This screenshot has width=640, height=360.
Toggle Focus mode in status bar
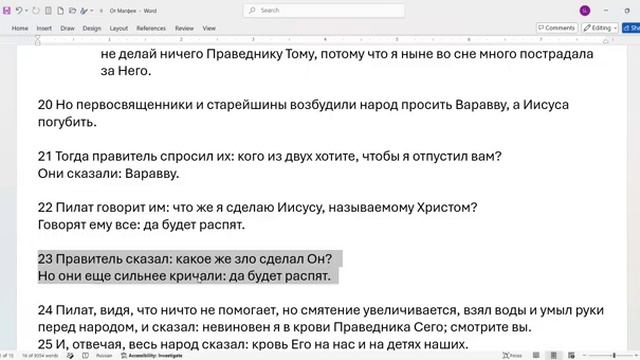coord(512,356)
